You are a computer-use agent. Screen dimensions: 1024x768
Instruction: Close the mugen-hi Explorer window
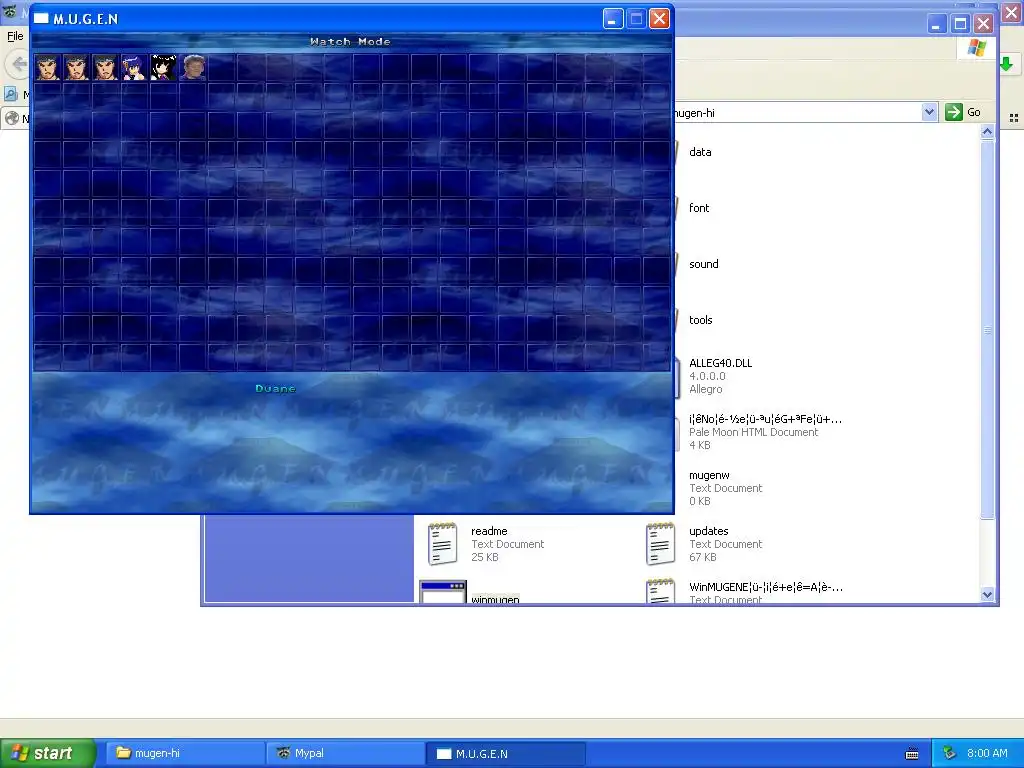984,25
